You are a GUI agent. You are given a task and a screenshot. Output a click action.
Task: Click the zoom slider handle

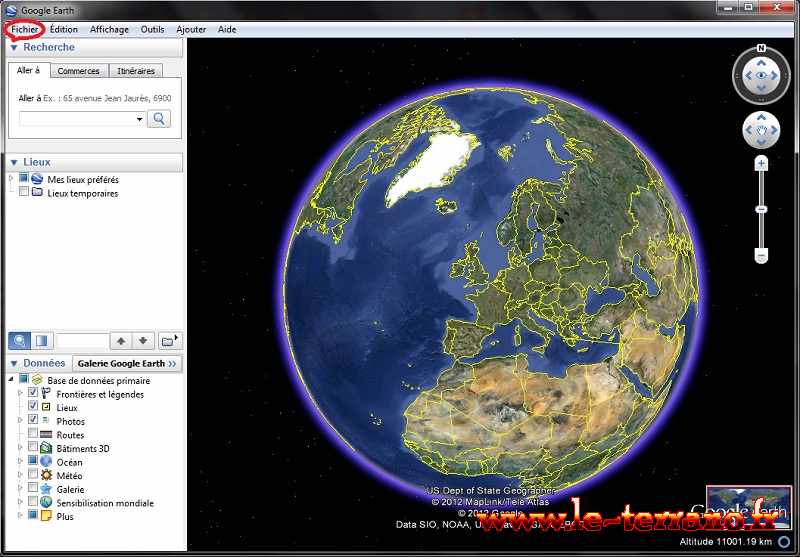(x=761, y=210)
